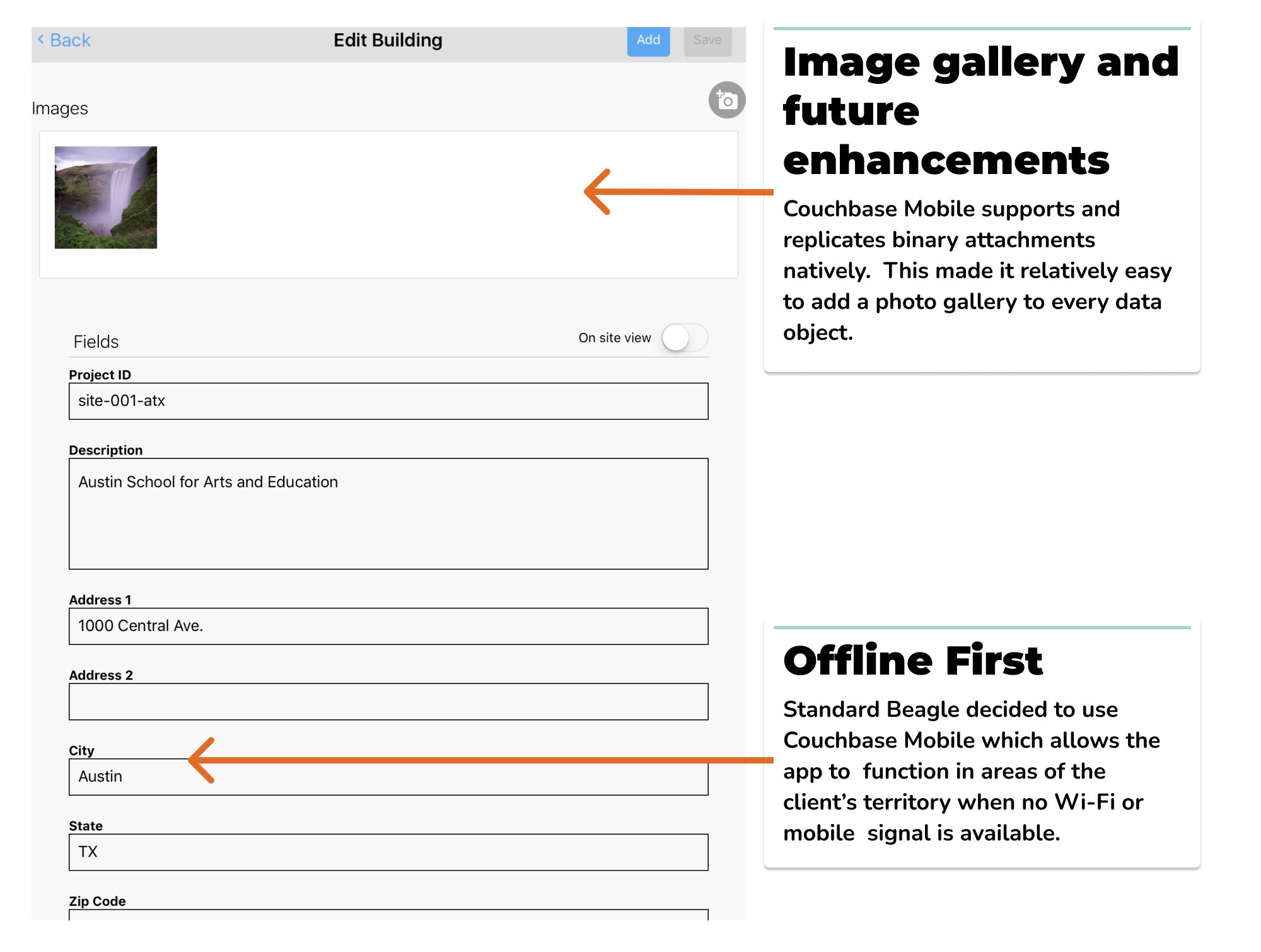The width and height of the screenshot is (1261, 952).
Task: Click the blue Add button
Action: (x=648, y=40)
